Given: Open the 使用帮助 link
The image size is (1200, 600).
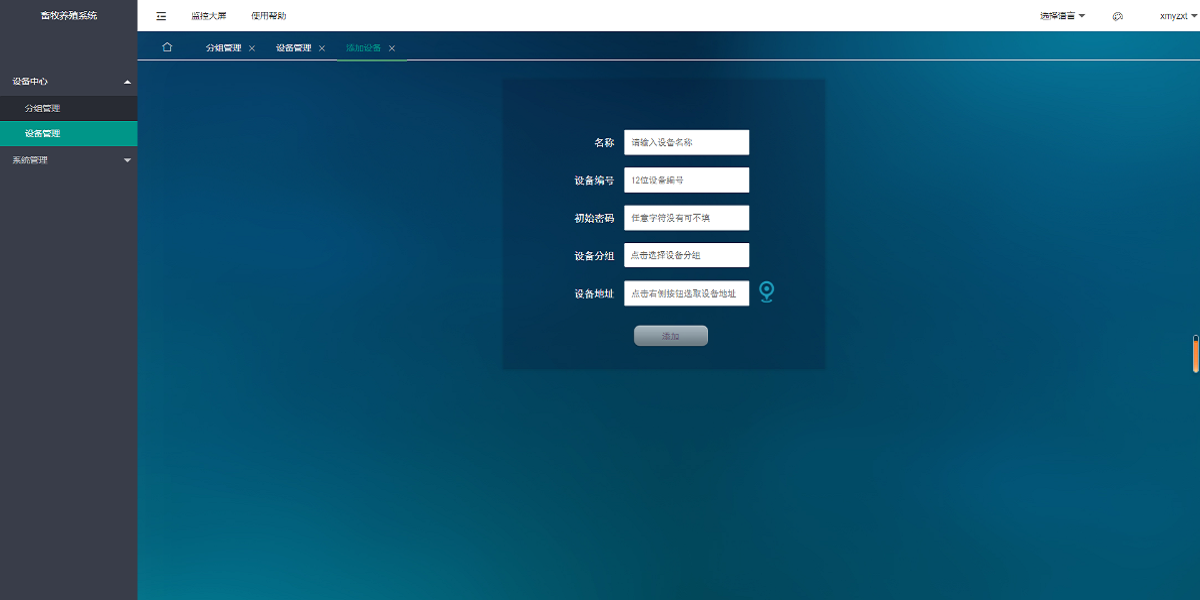Looking at the screenshot, I should (x=268, y=16).
